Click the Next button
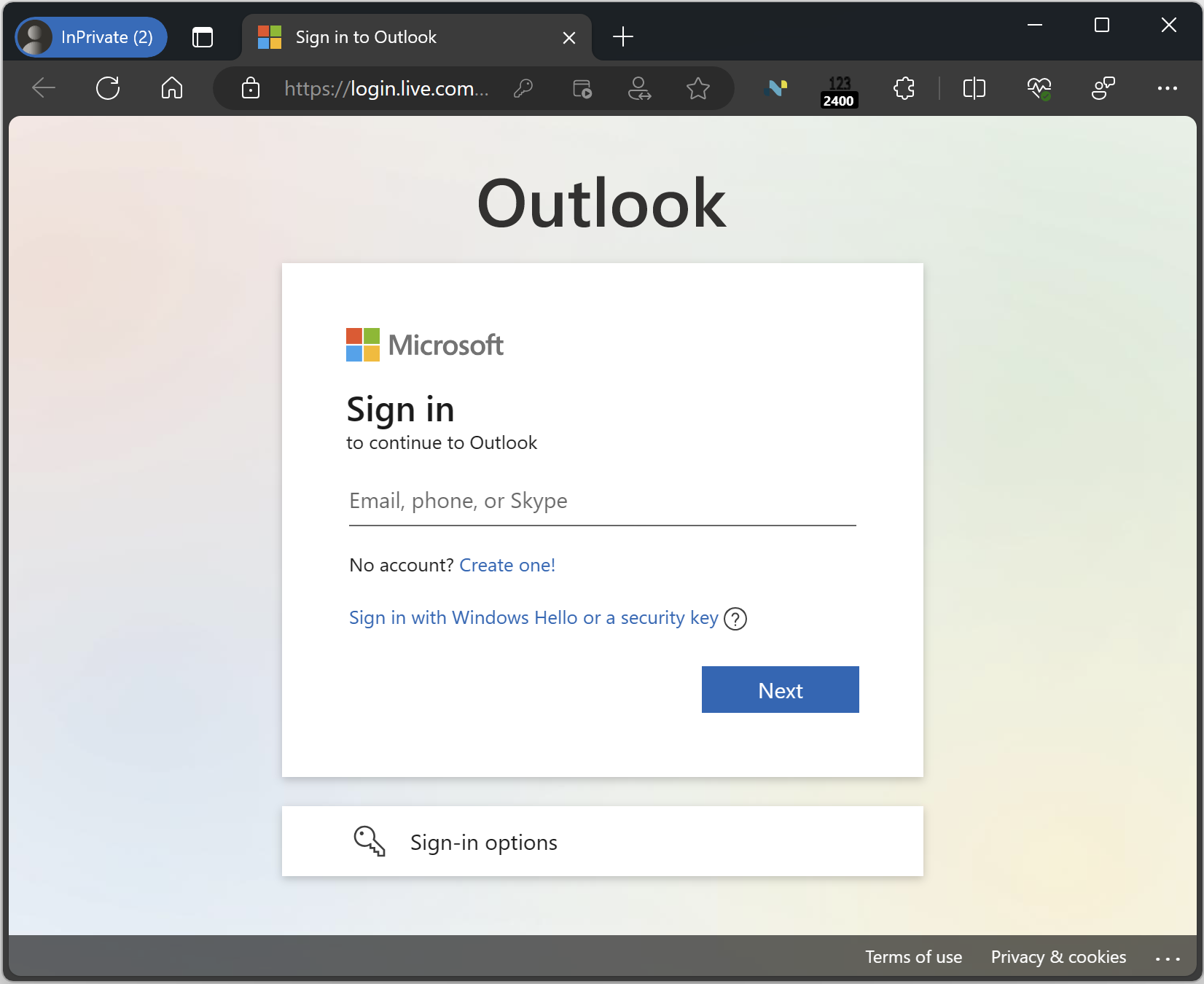1204x984 pixels. (x=781, y=690)
